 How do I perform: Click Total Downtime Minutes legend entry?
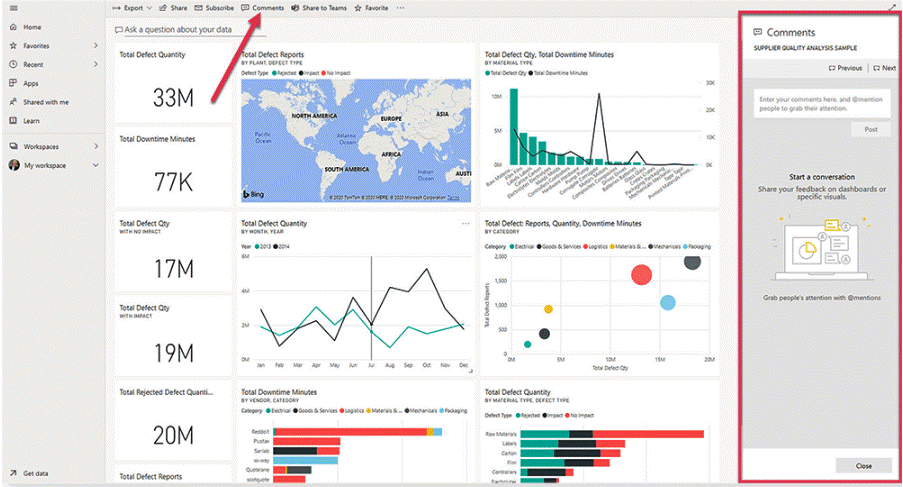pyautogui.click(x=559, y=73)
